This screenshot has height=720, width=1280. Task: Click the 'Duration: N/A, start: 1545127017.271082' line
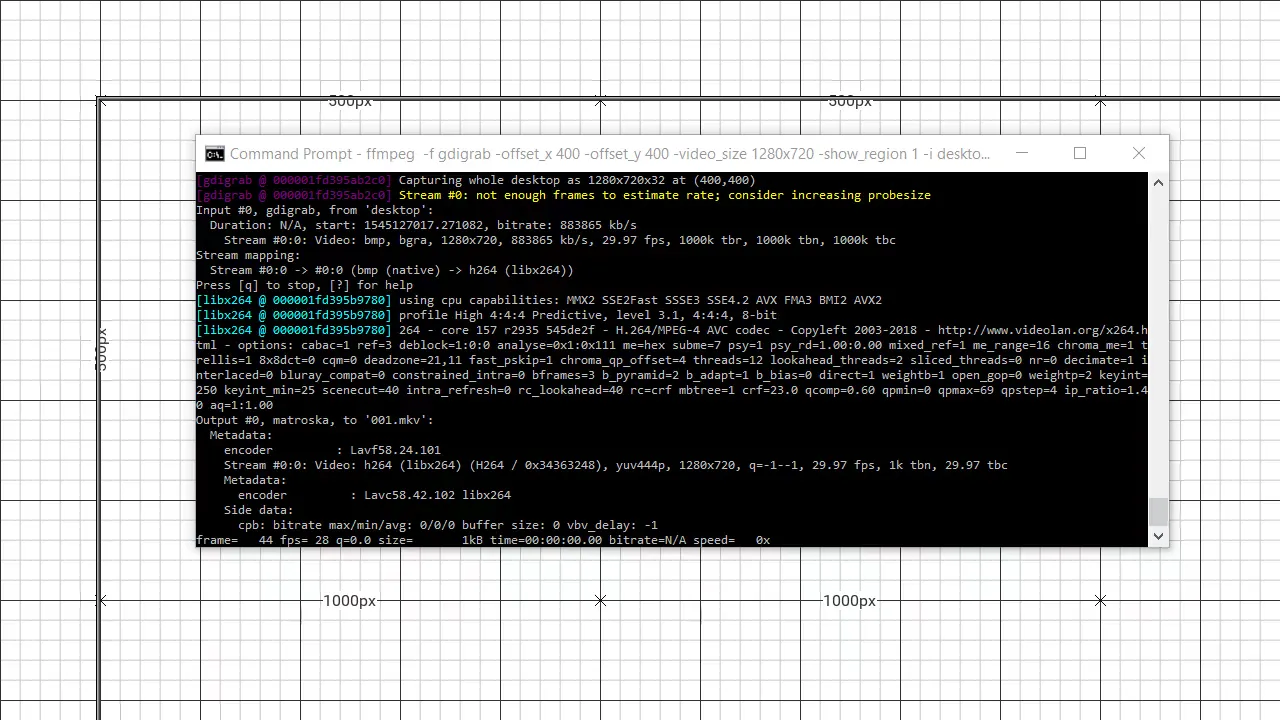pos(423,225)
